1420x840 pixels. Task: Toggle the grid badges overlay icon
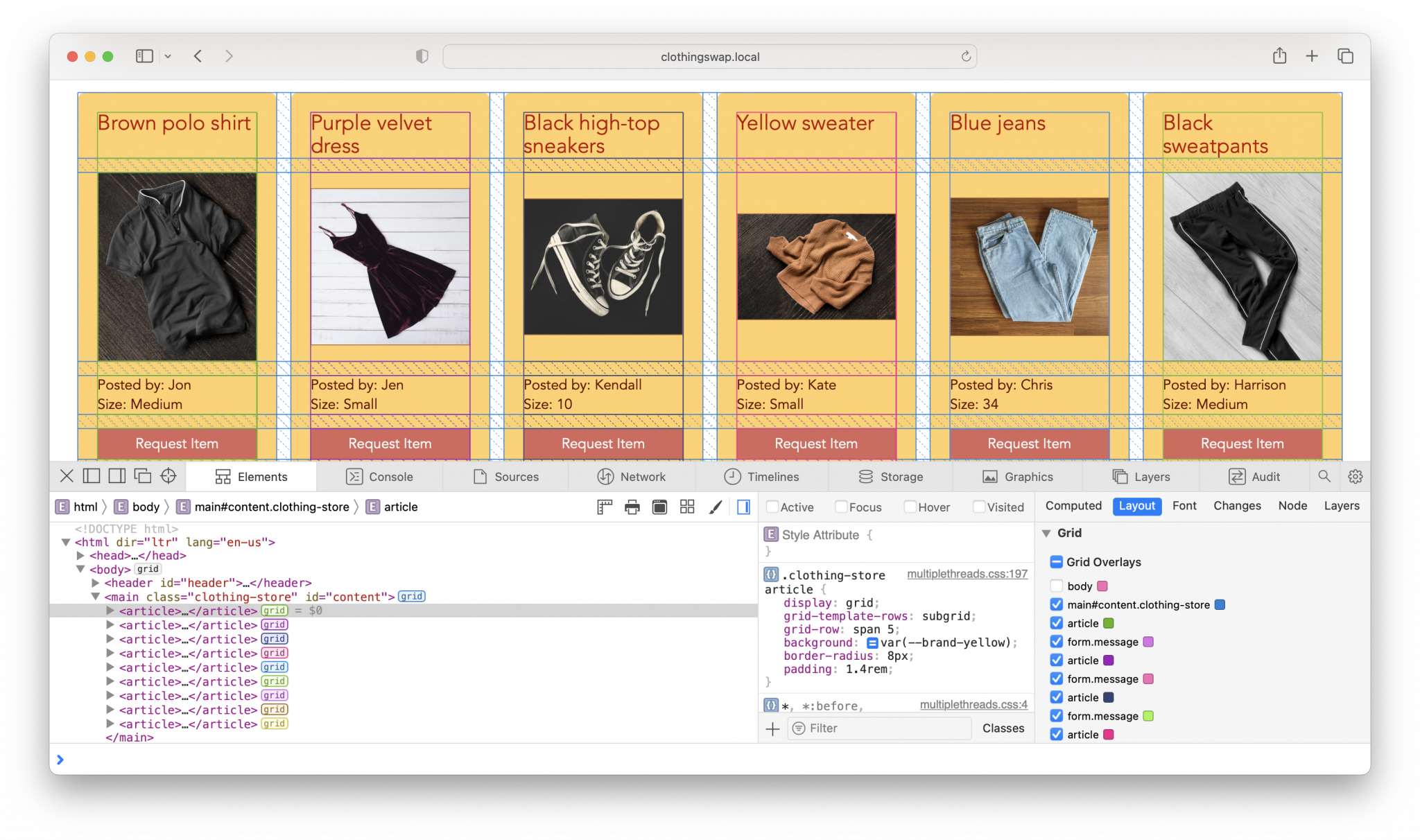[x=687, y=507]
